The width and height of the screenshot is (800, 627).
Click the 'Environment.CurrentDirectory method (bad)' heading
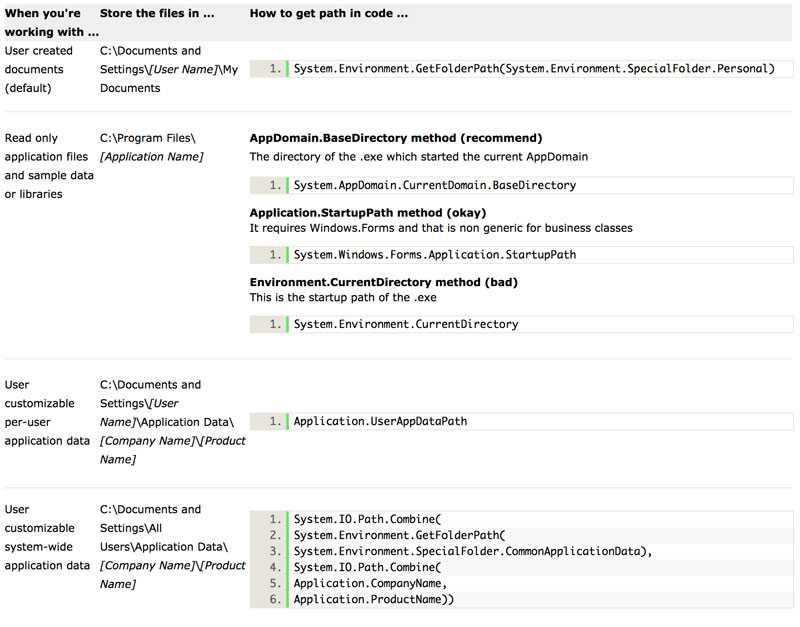(x=383, y=282)
